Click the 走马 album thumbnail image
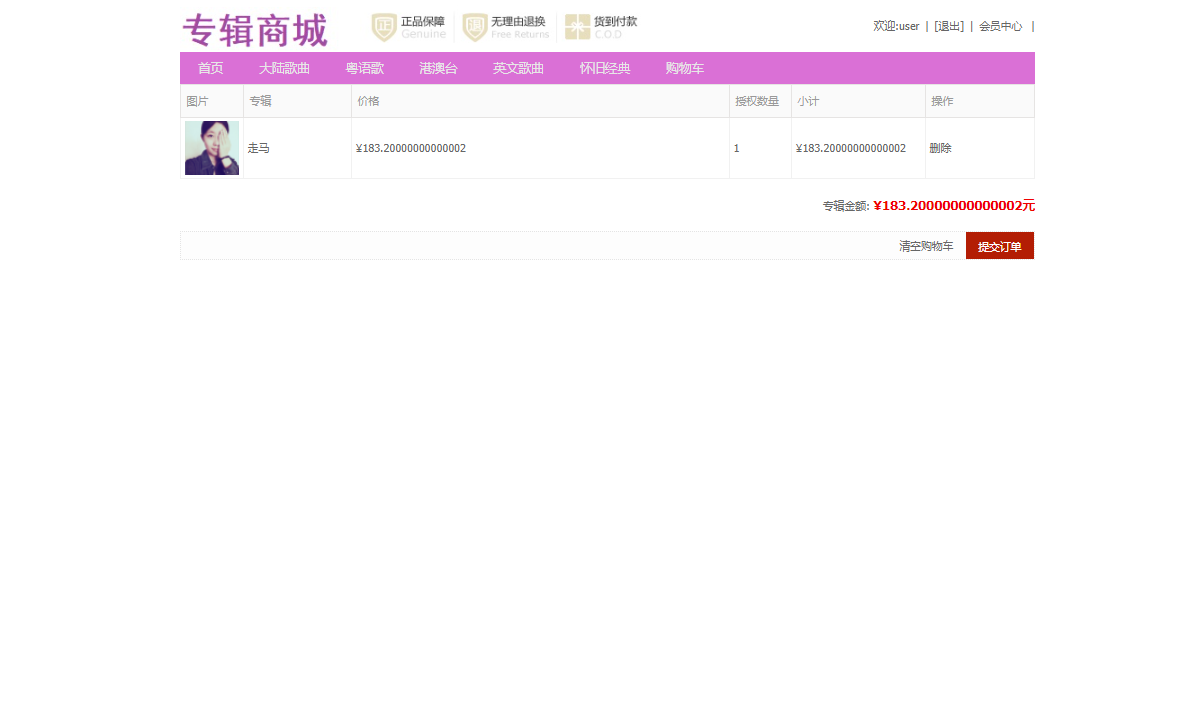 (211, 147)
